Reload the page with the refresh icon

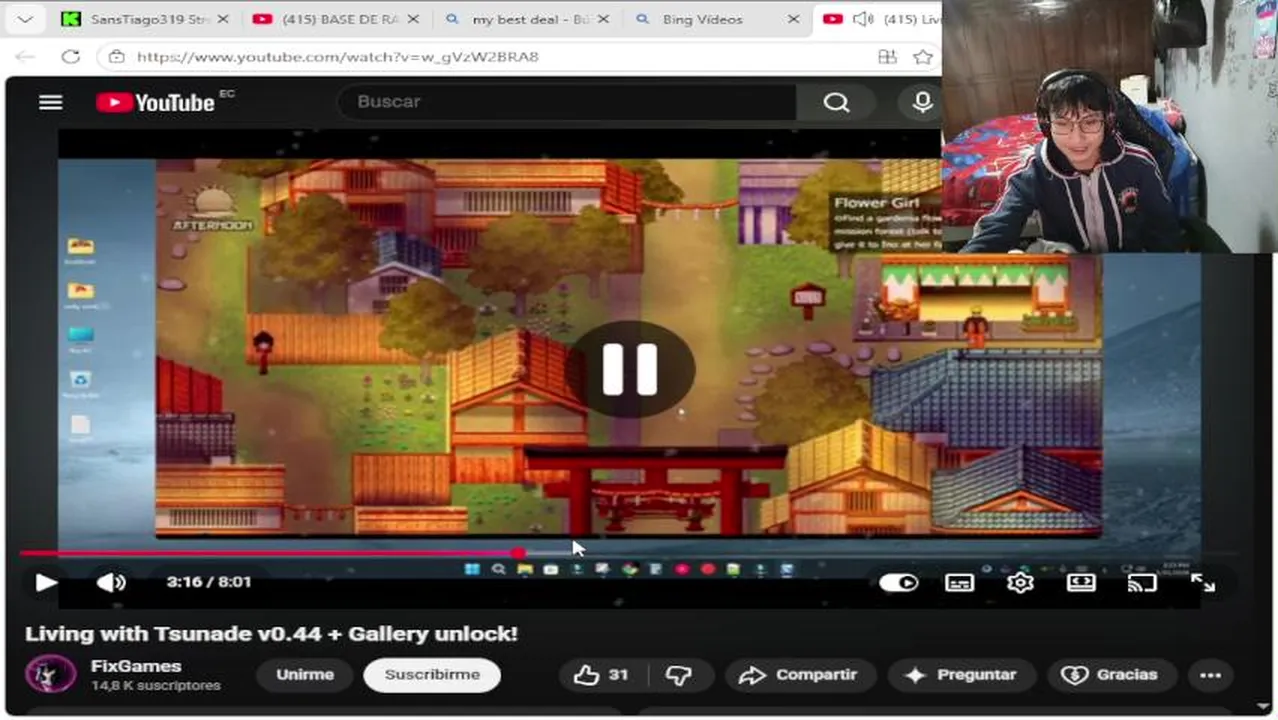coord(70,57)
